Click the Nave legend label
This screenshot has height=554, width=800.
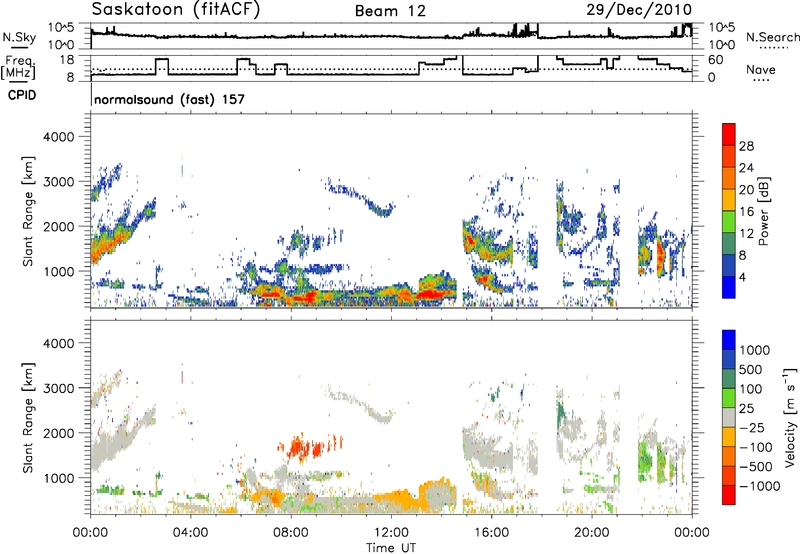point(761,69)
